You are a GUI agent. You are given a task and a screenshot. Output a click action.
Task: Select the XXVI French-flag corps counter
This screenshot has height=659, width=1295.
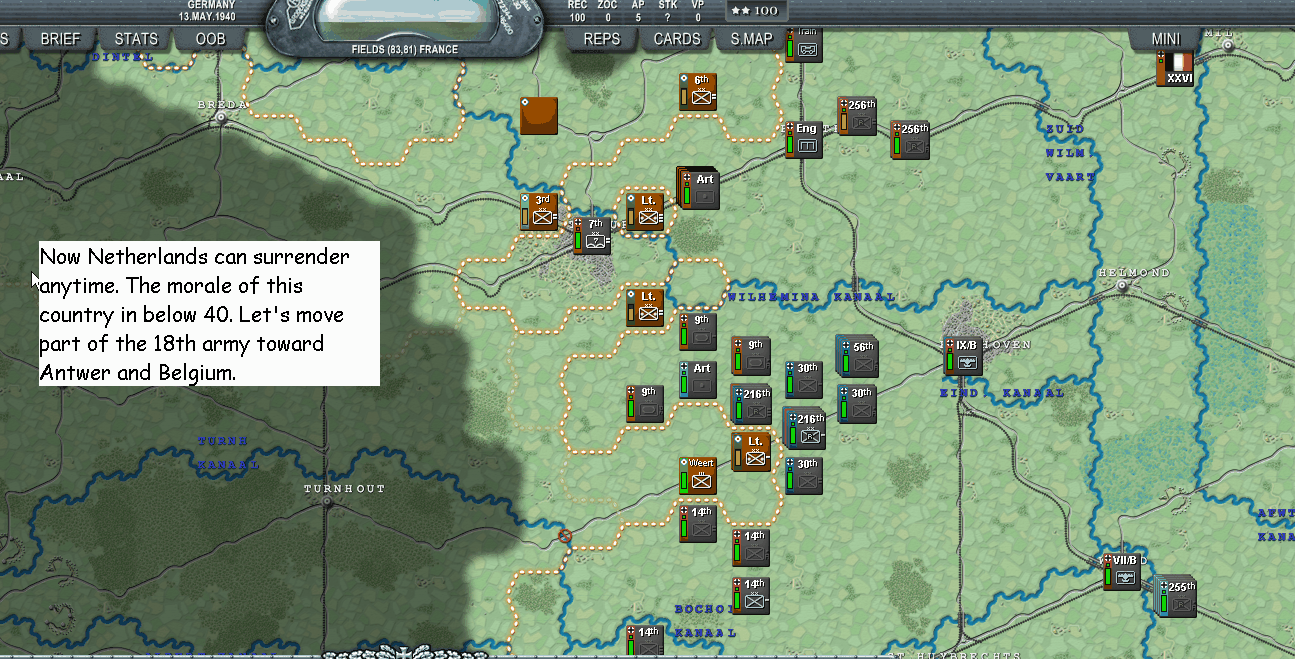point(1176,69)
